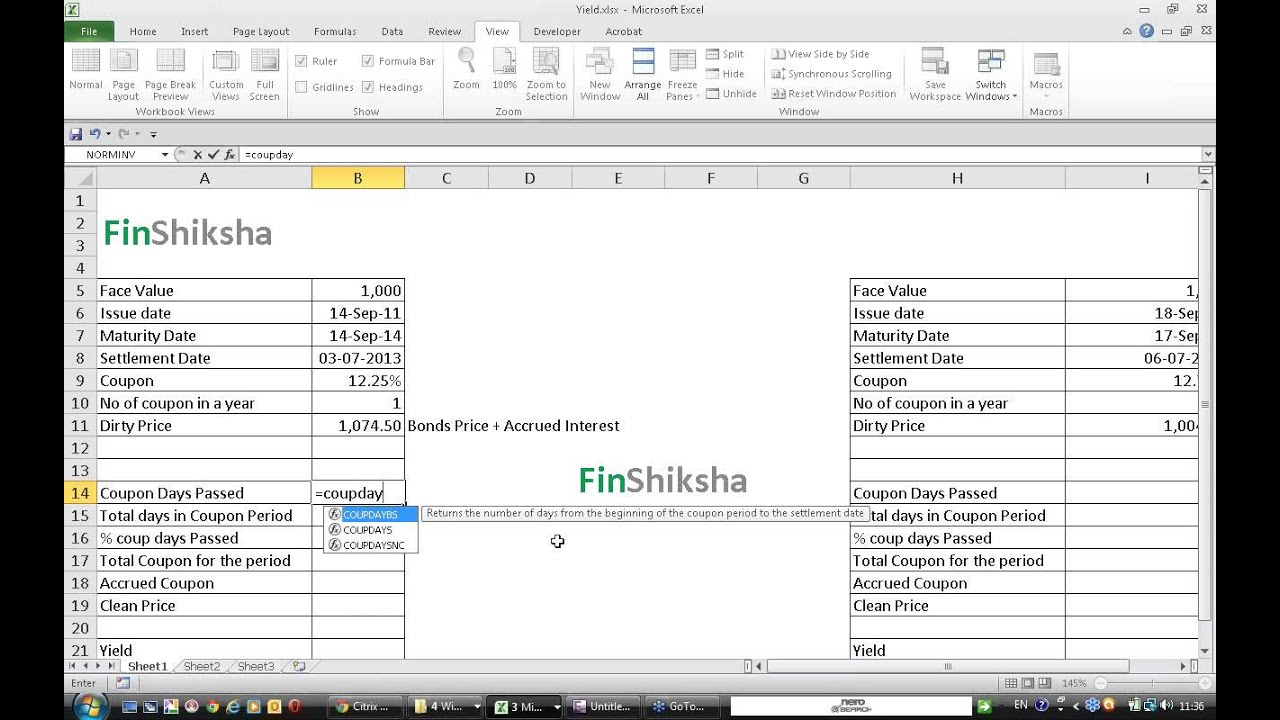Open a New Window
Viewport: 1280px width, 720px height.
(600, 72)
